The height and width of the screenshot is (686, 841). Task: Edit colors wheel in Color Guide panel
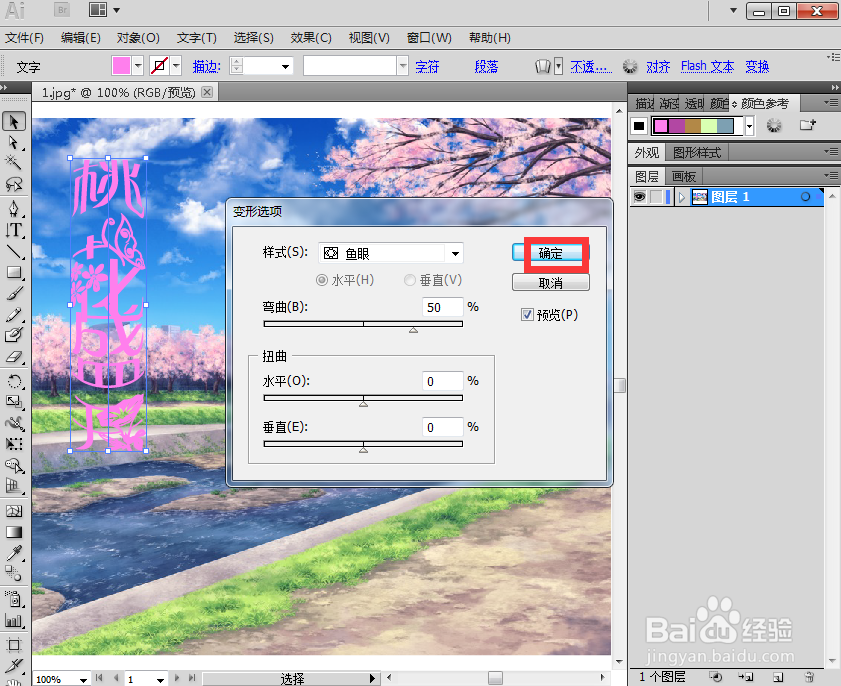773,126
